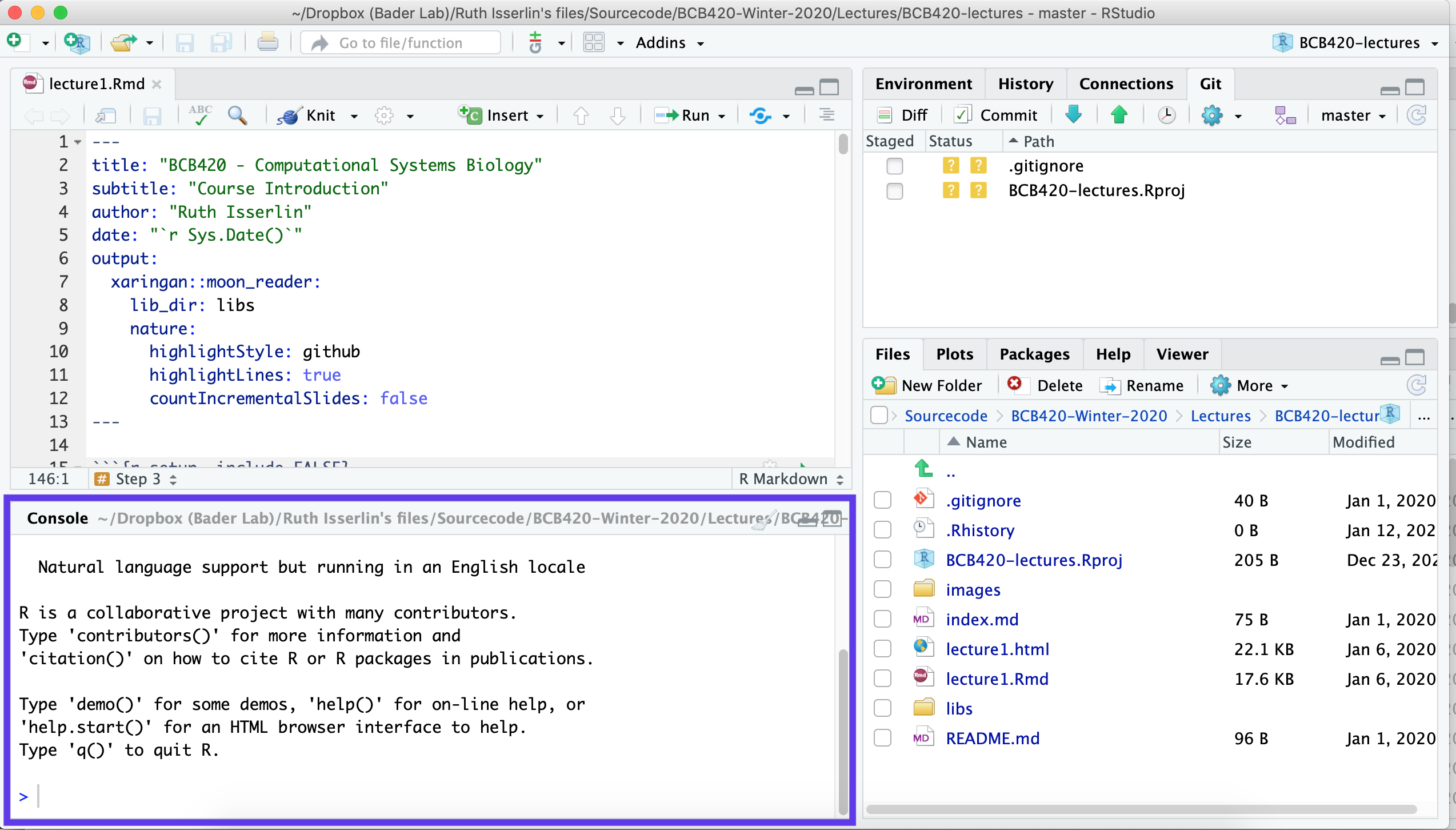
Task: Switch to the Environment tab
Action: [x=923, y=84]
